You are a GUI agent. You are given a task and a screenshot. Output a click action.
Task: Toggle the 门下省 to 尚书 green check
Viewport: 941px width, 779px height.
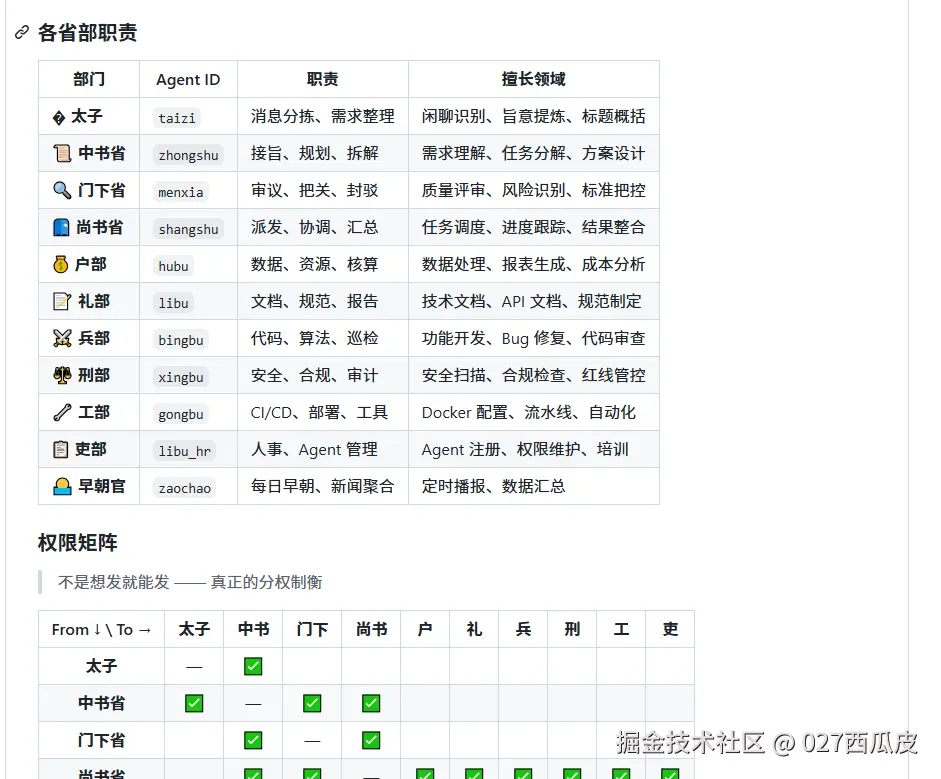pos(370,740)
